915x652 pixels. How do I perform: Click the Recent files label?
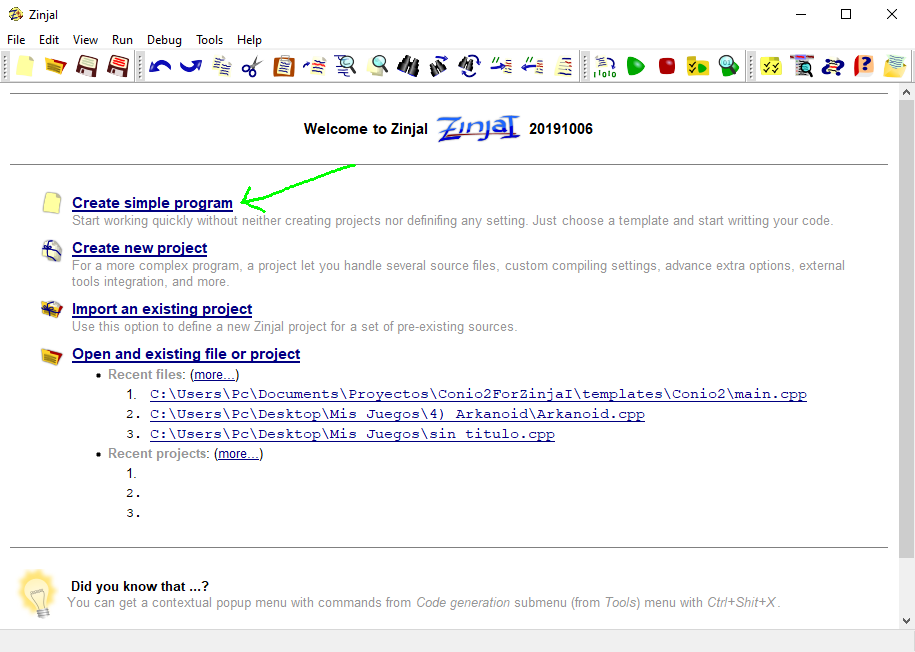146,374
